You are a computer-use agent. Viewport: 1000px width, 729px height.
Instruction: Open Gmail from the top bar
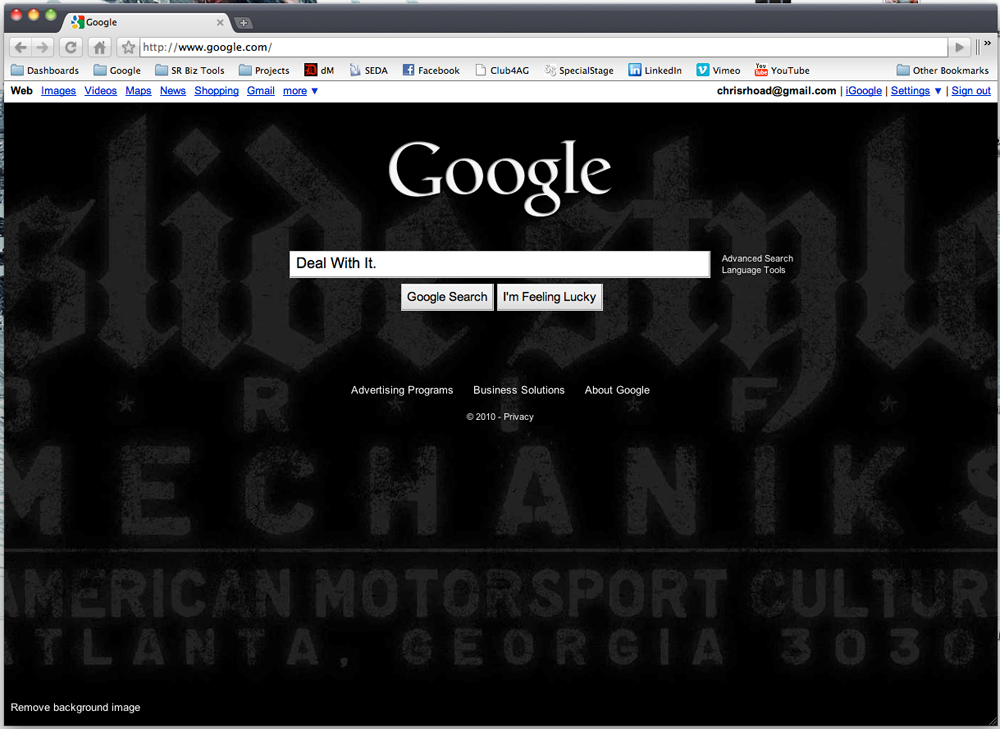[x=261, y=91]
